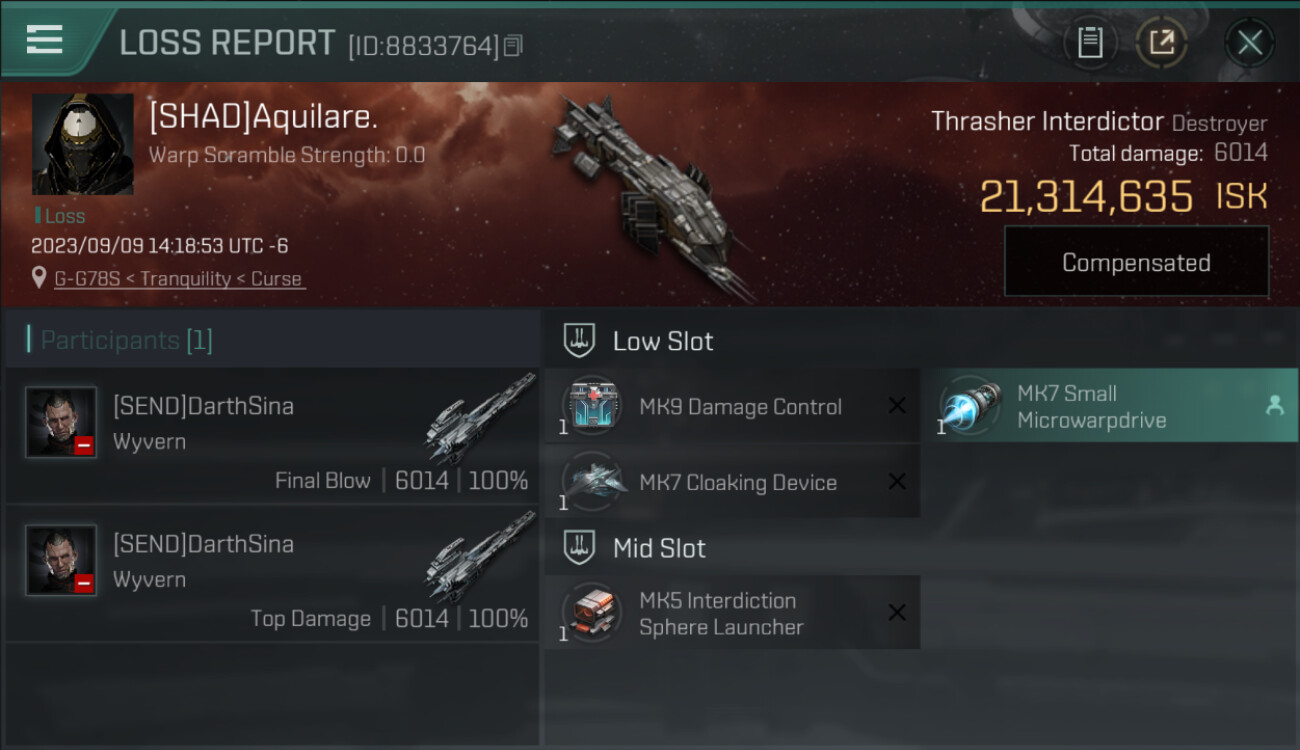Open the DarthSina Top Damage entry
The image size is (1300, 750).
coord(272,573)
